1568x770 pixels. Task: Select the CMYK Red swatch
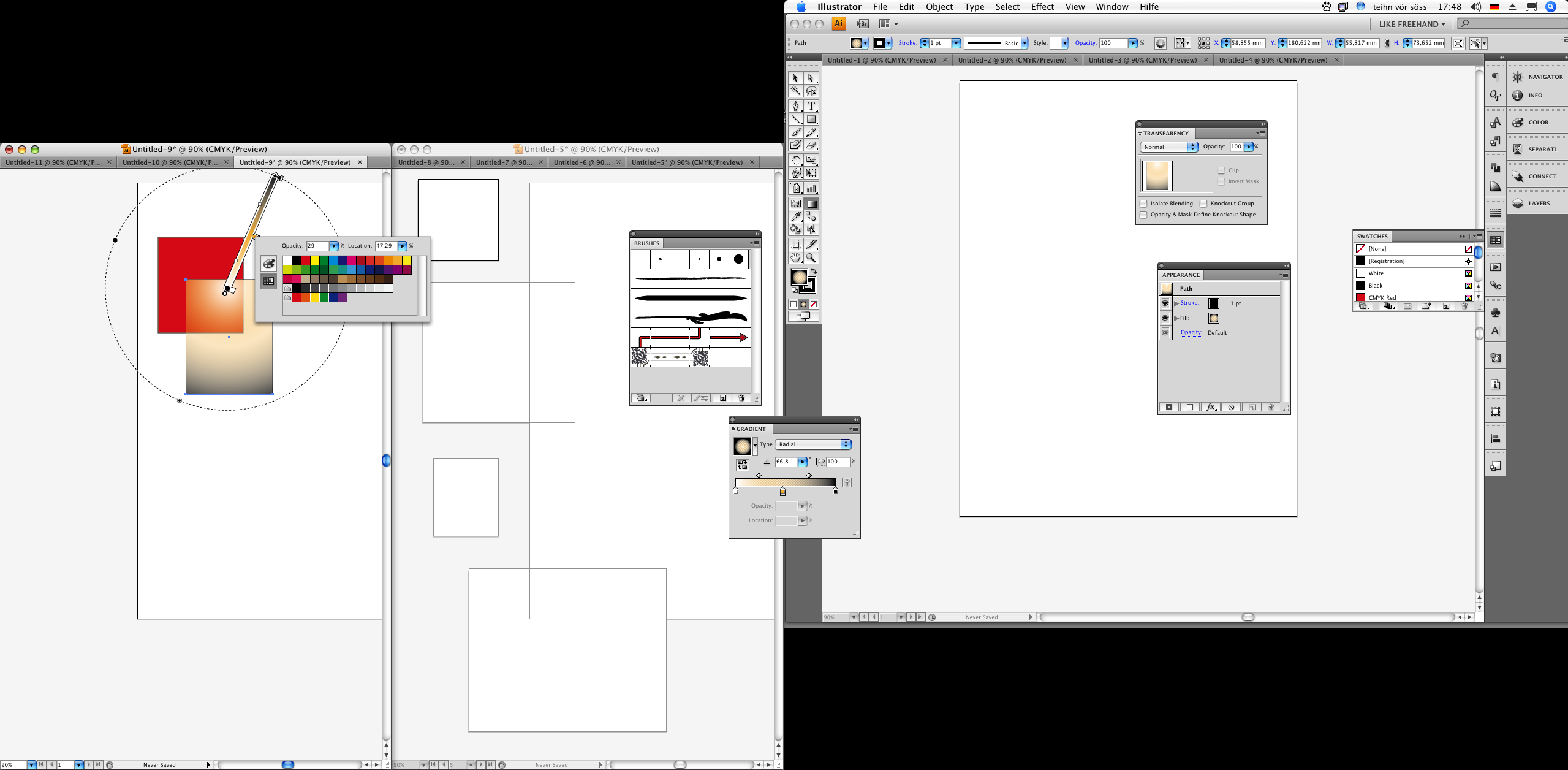pos(1382,297)
